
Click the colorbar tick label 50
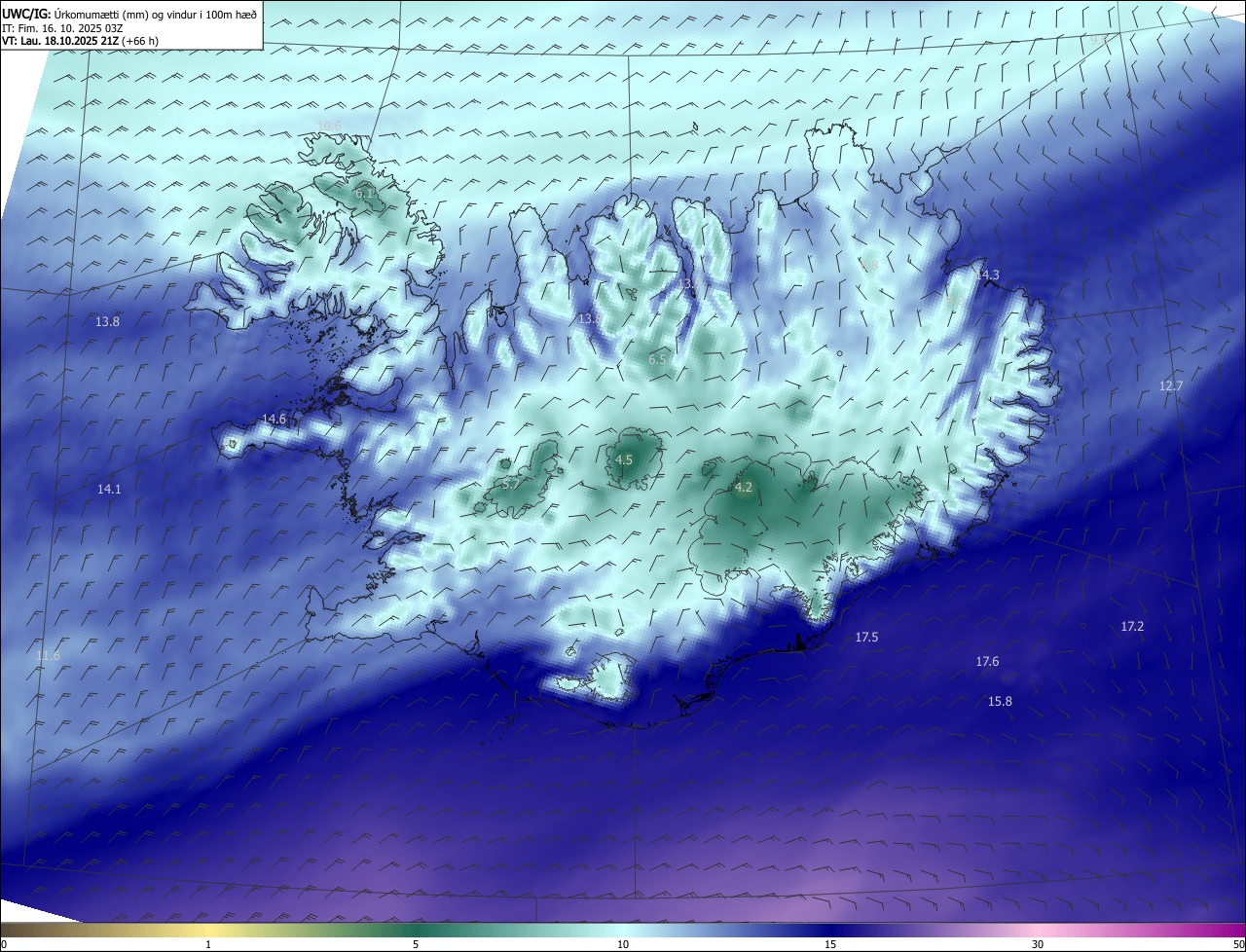[x=1238, y=945]
